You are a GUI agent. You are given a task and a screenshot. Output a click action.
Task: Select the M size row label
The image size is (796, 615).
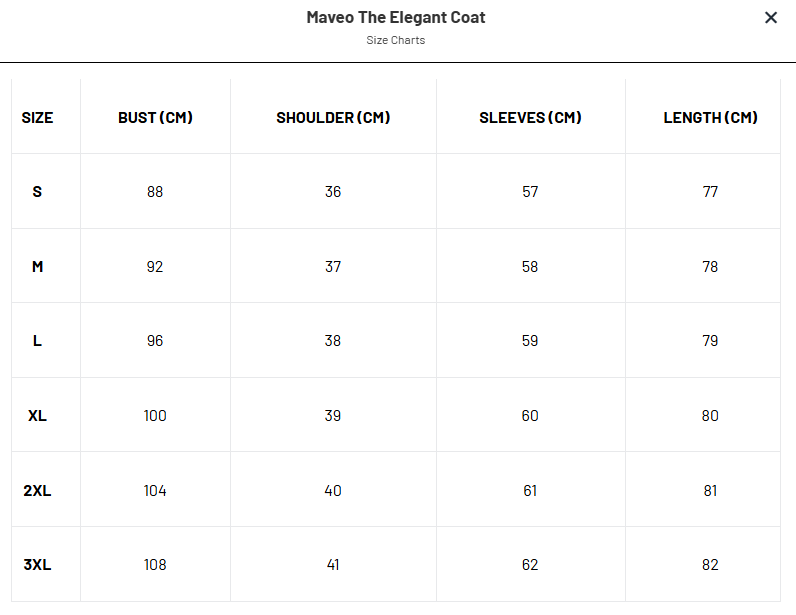(x=38, y=266)
